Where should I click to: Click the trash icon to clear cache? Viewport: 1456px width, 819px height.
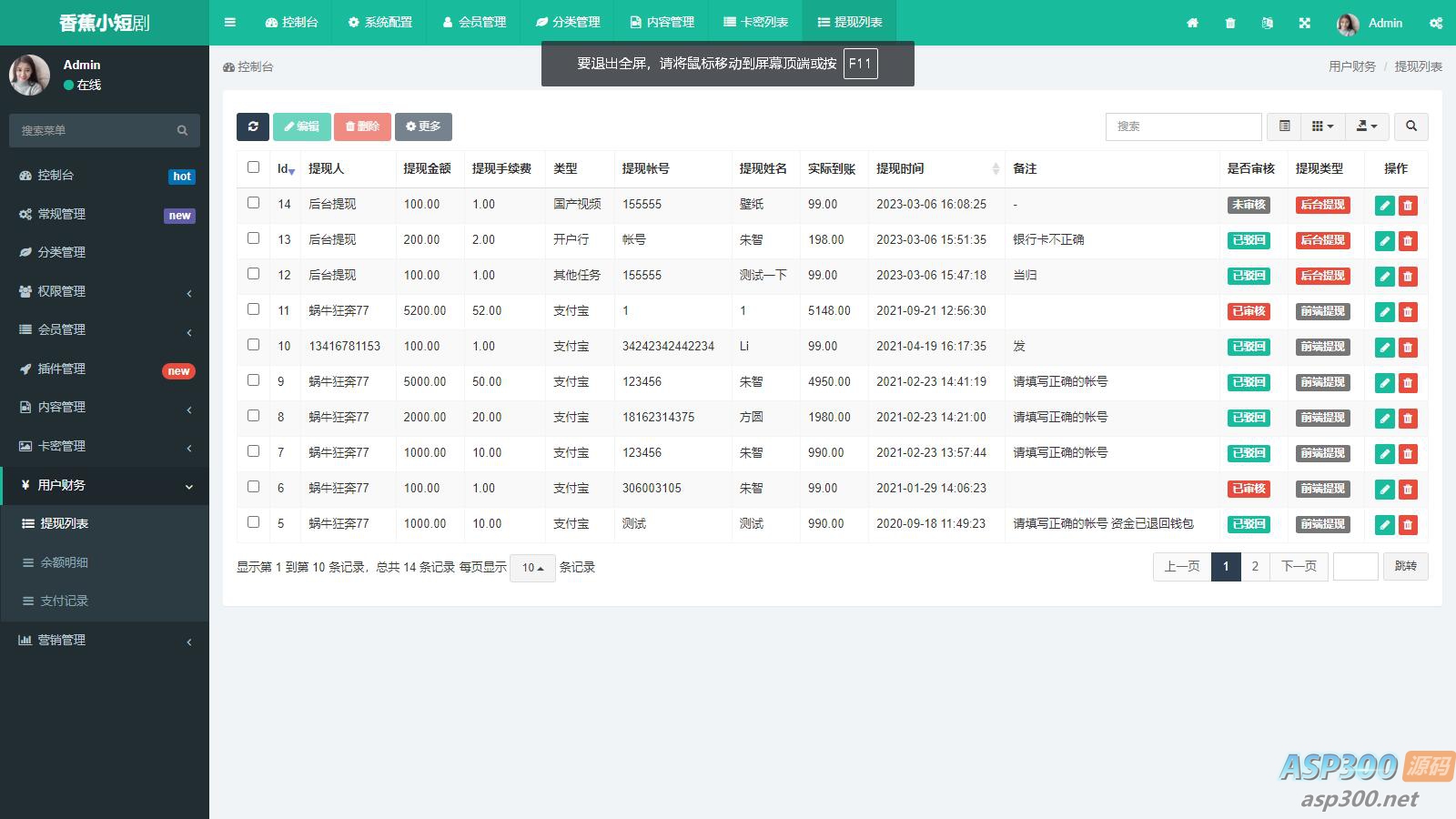click(x=1230, y=23)
